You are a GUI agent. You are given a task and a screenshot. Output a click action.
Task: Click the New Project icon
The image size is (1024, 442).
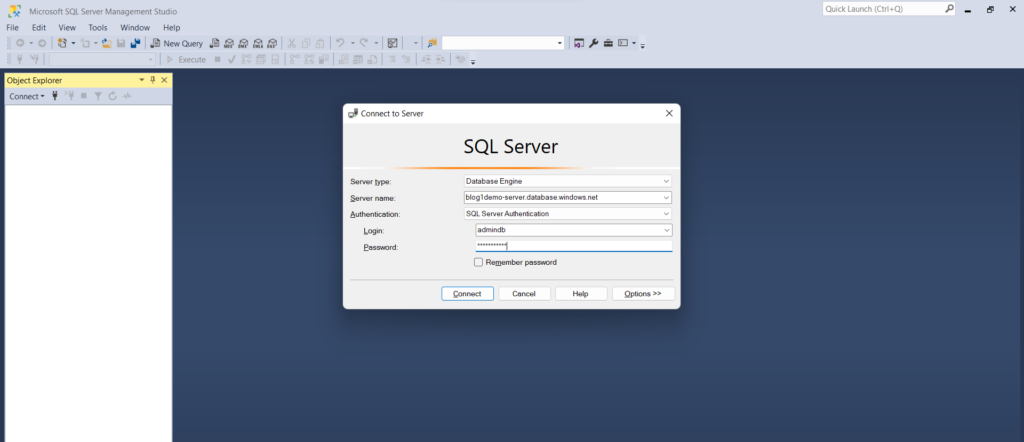pyautogui.click(x=62, y=44)
